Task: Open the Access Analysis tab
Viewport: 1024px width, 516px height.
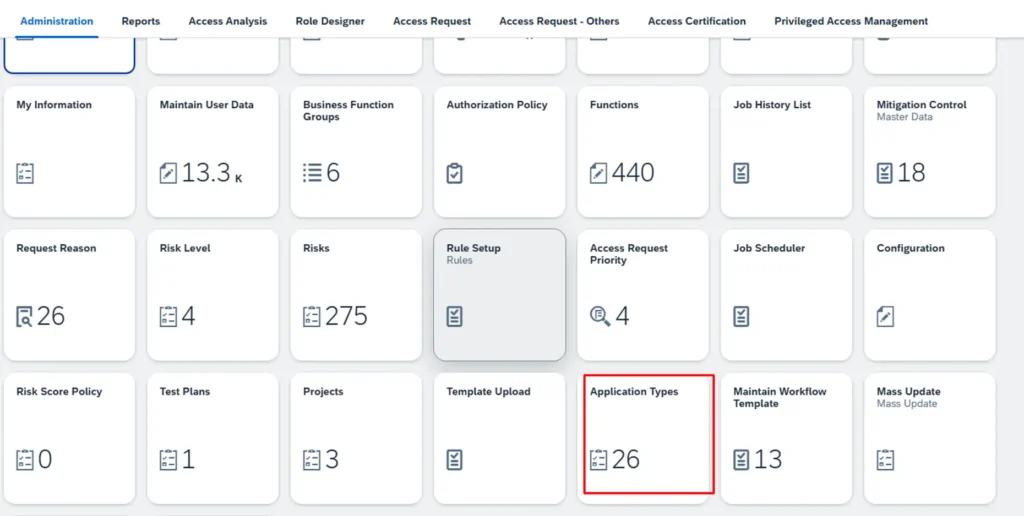Action: tap(227, 21)
